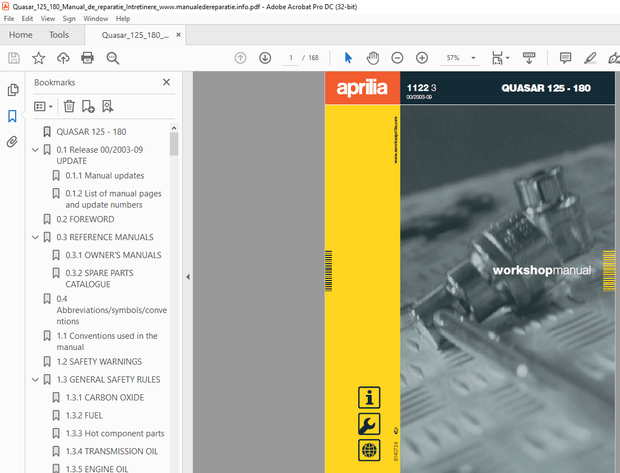Open 1.1 Conventions used in the manual
620x473 pixels.
click(107, 341)
